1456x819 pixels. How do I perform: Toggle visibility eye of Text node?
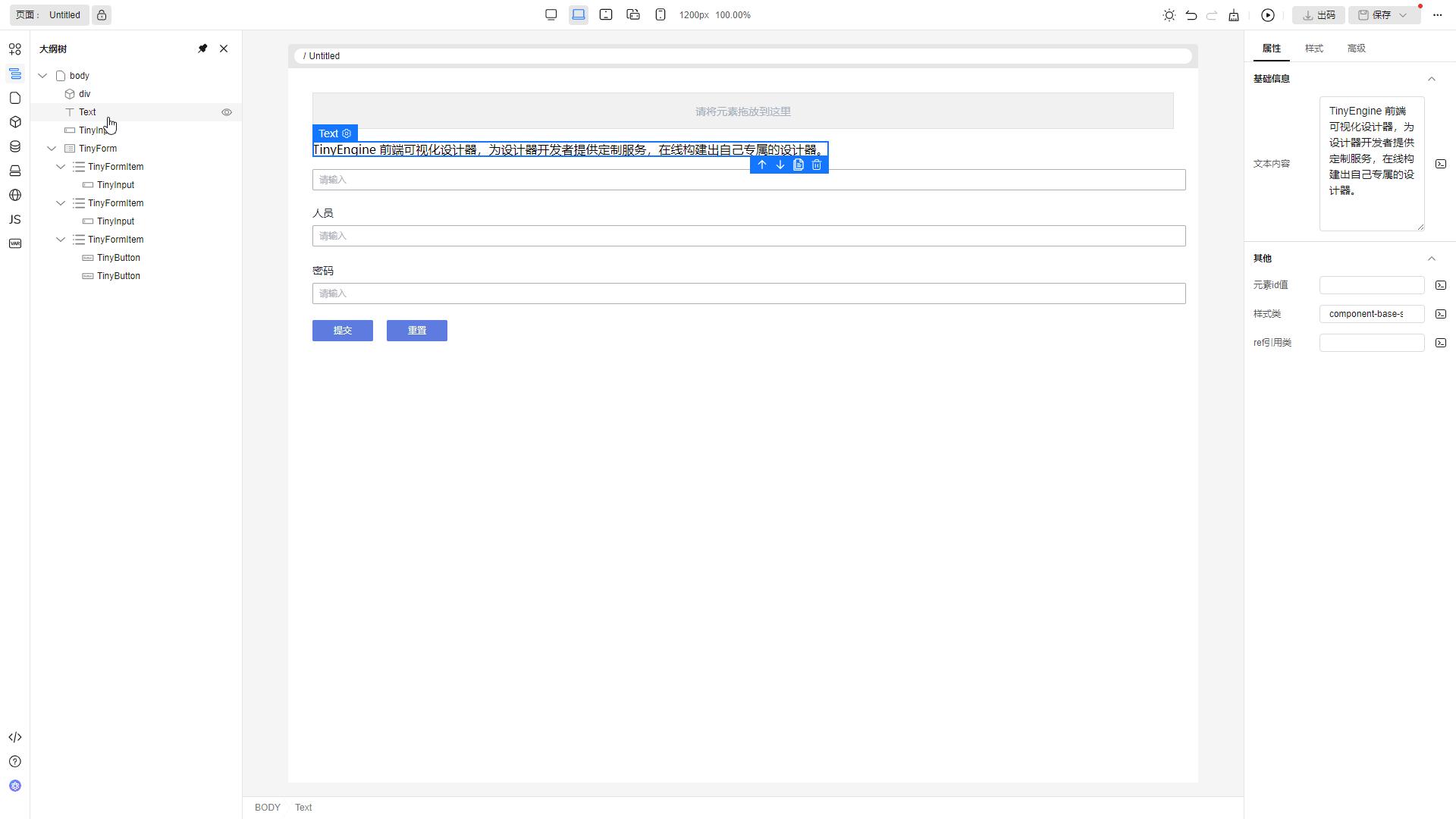click(x=227, y=112)
